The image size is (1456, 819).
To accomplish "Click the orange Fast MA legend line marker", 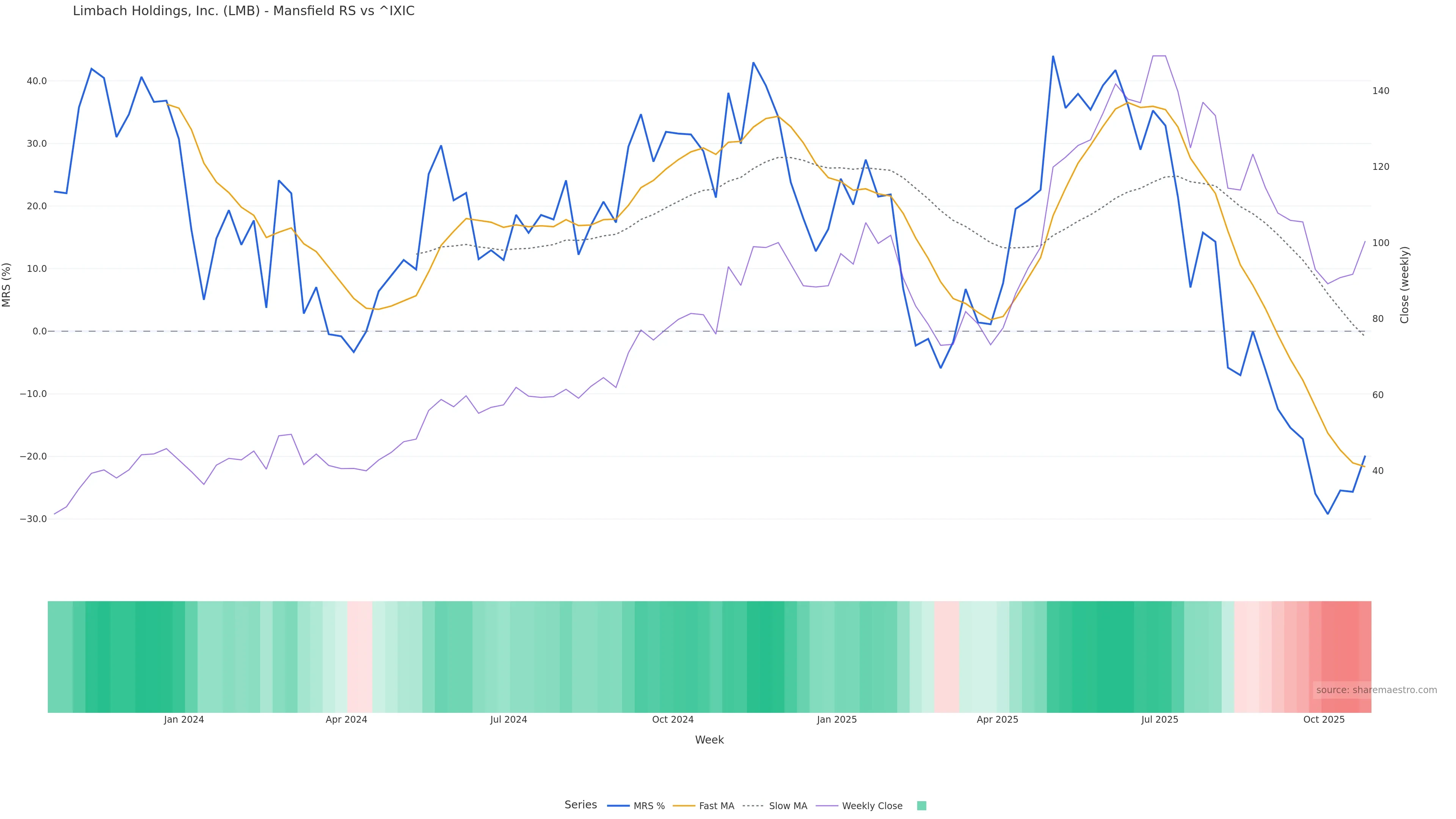I will click(684, 806).
